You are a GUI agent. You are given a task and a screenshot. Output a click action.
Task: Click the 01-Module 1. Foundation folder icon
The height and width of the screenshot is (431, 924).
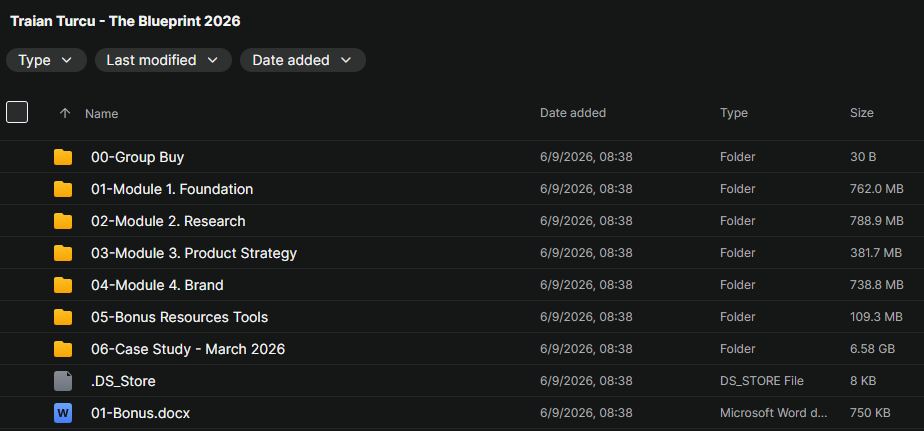coord(62,189)
